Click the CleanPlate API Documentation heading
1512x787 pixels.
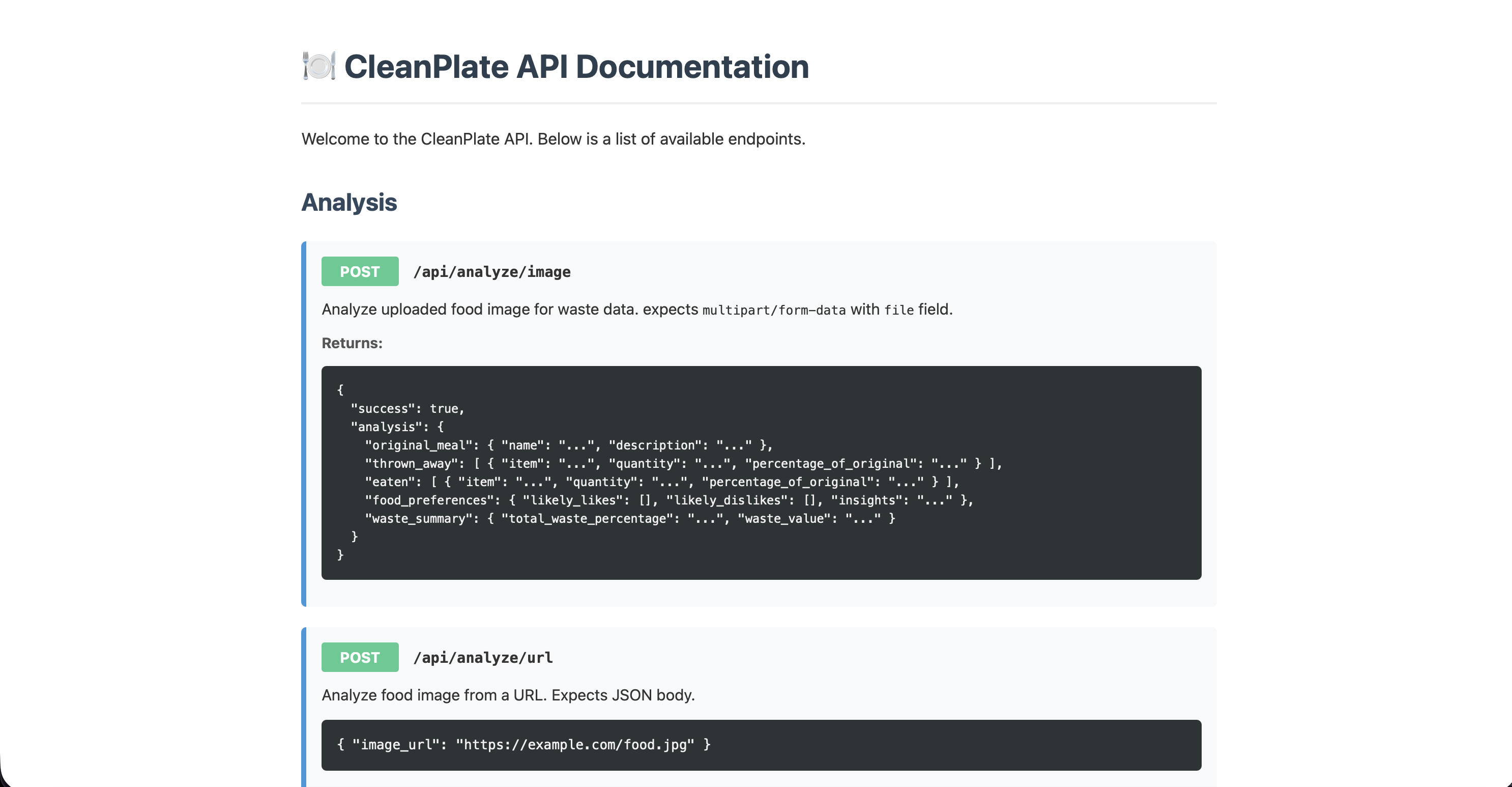coord(576,66)
